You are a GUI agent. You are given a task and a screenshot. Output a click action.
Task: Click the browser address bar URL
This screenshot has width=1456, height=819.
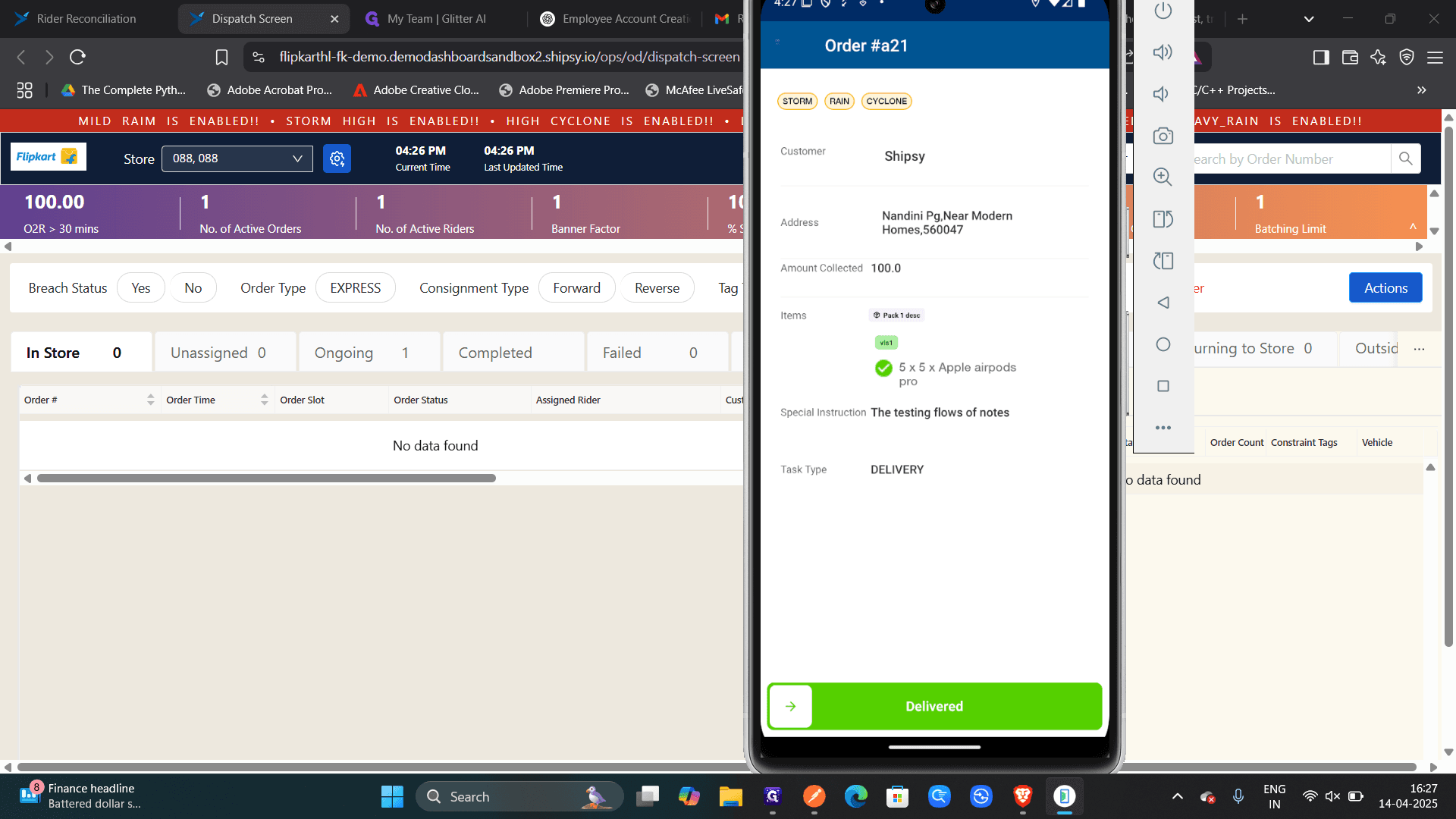pos(509,57)
